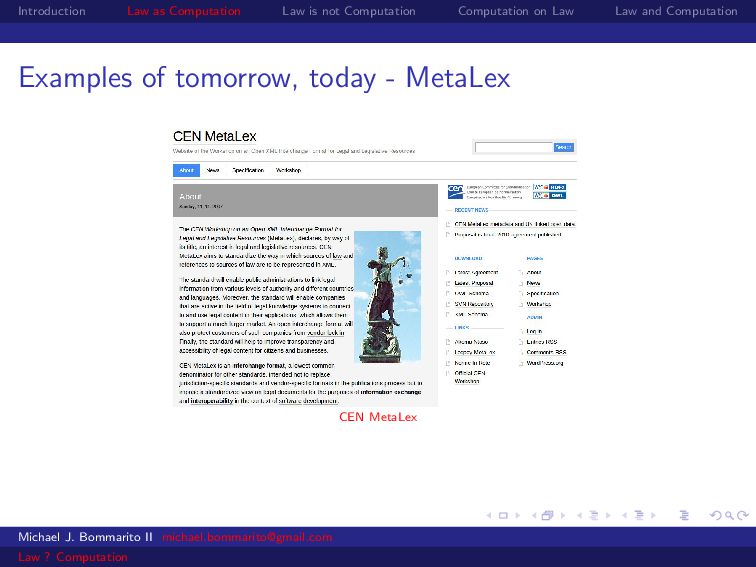
Task: Go to next section arrow
Action: [653, 515]
